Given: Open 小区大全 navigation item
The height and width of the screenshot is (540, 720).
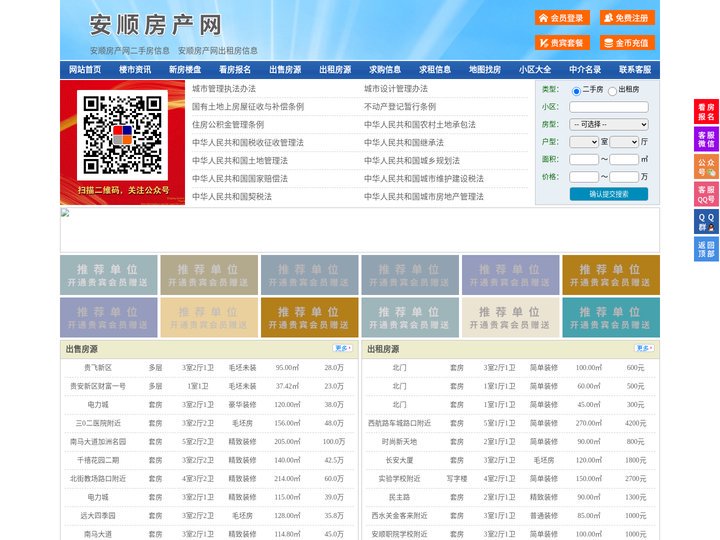Looking at the screenshot, I should pos(535,70).
